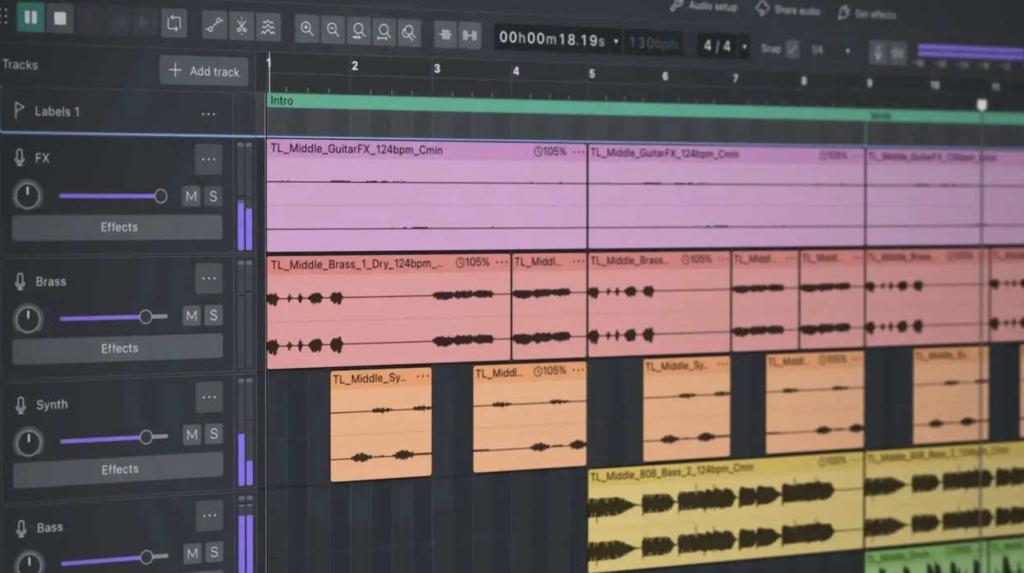Screen dimensions: 1024x573
Task: Toggle the Snap checkbox
Action: point(792,49)
